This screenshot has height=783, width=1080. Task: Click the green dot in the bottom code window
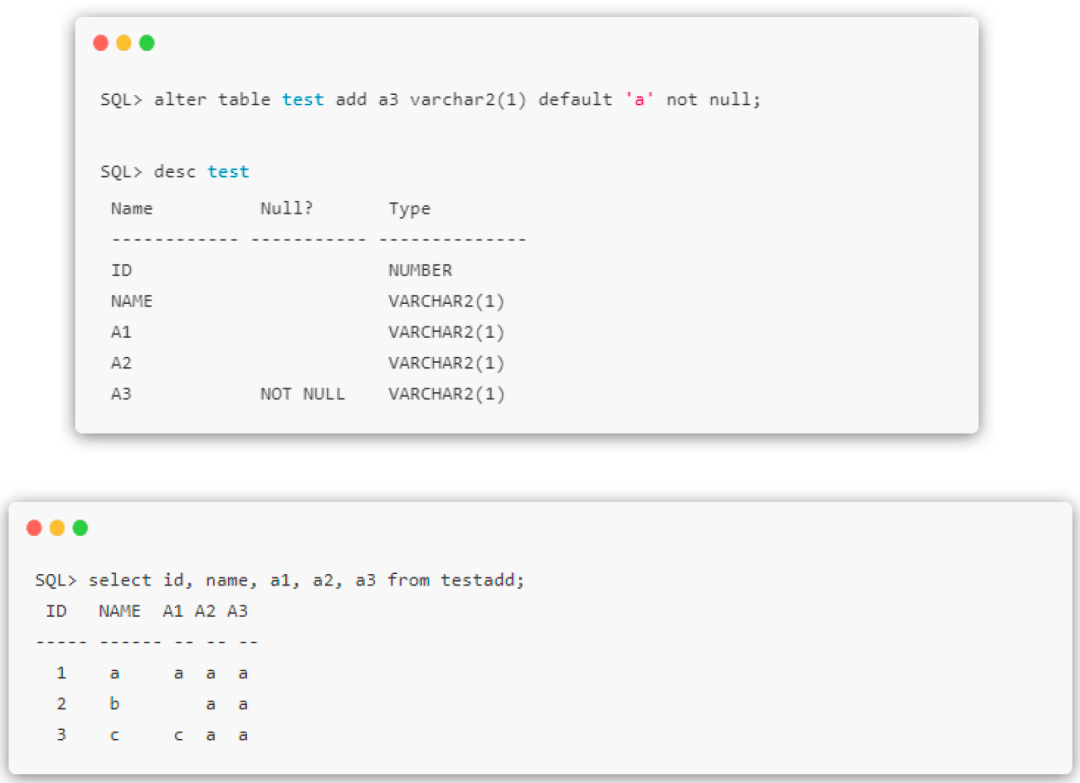pyautogui.click(x=80, y=528)
